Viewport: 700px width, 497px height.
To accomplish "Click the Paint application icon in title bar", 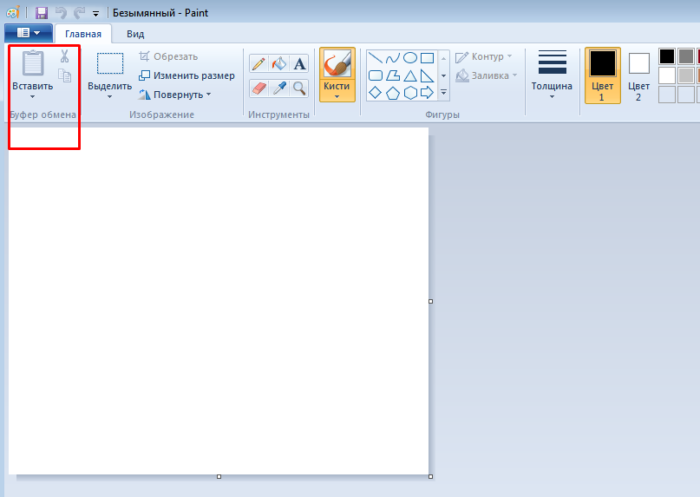I will [x=13, y=12].
